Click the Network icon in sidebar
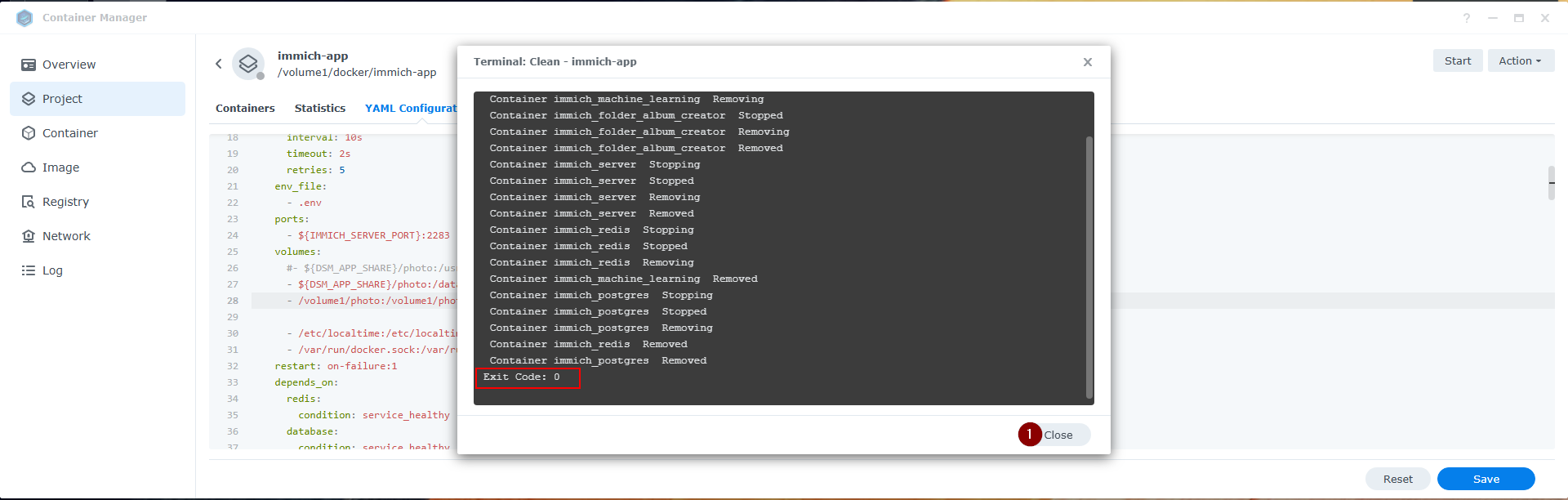 (x=29, y=236)
